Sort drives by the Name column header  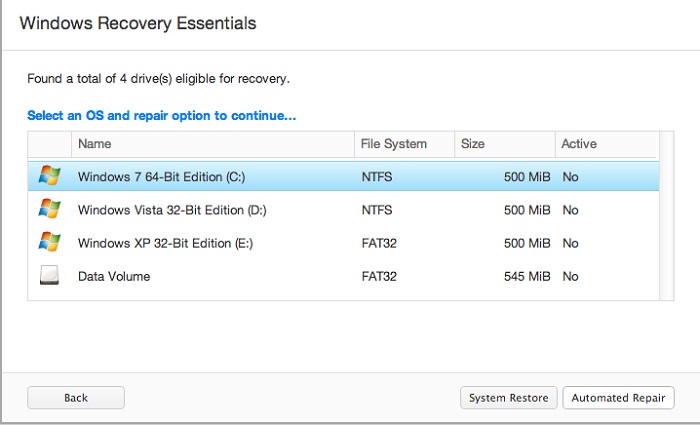pos(94,144)
